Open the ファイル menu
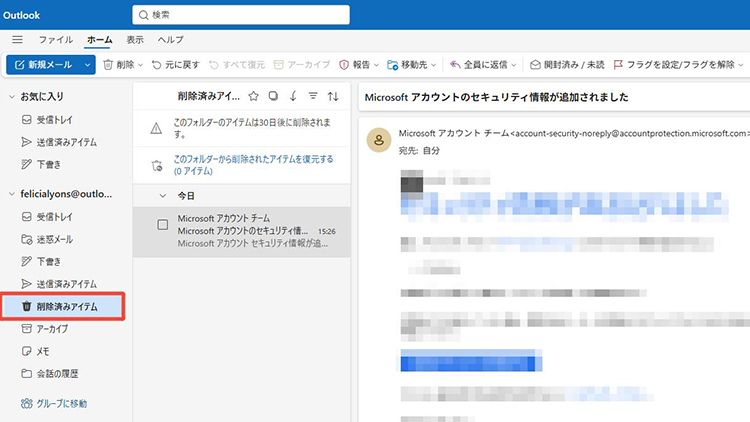This screenshot has width=750, height=422. point(56,40)
